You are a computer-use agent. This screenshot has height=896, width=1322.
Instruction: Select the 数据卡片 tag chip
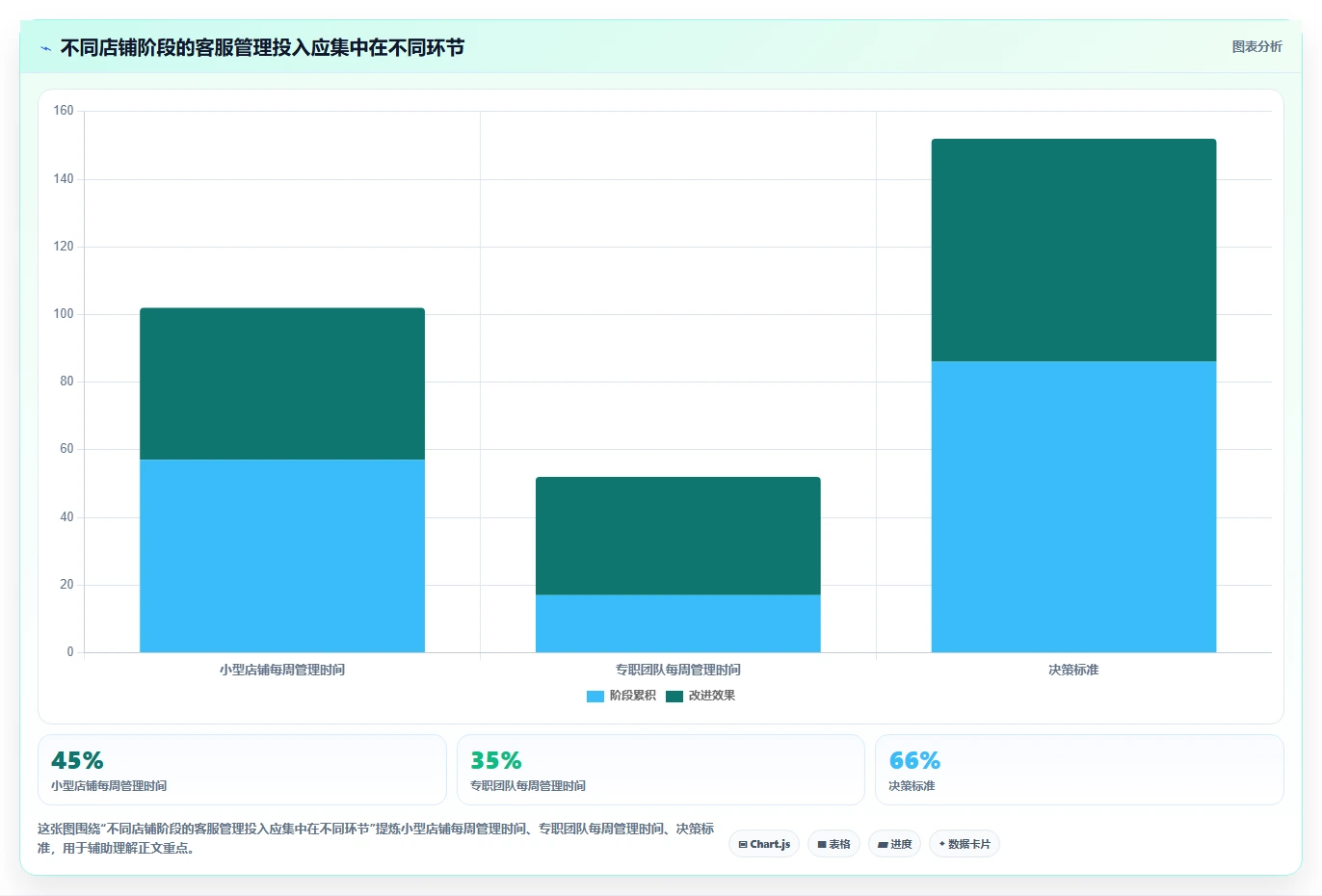coord(964,844)
